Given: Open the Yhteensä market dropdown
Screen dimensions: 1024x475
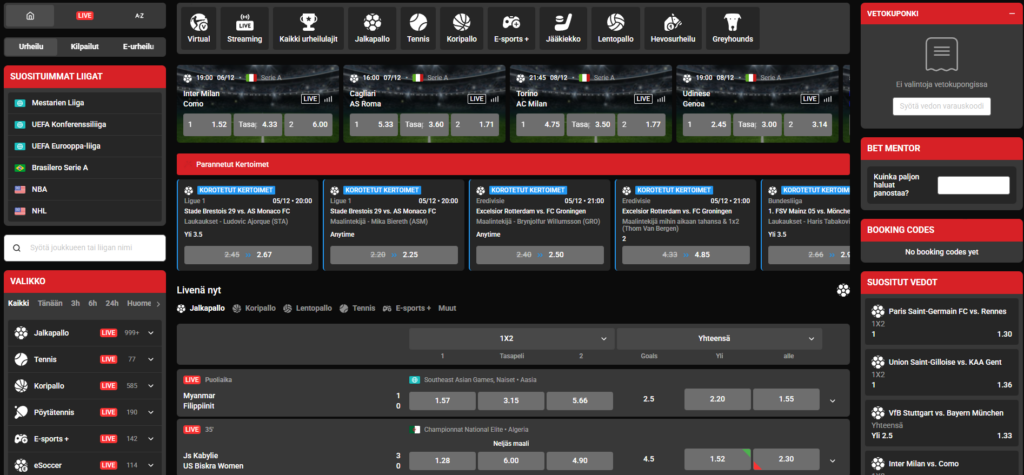Looking at the screenshot, I should (719, 339).
